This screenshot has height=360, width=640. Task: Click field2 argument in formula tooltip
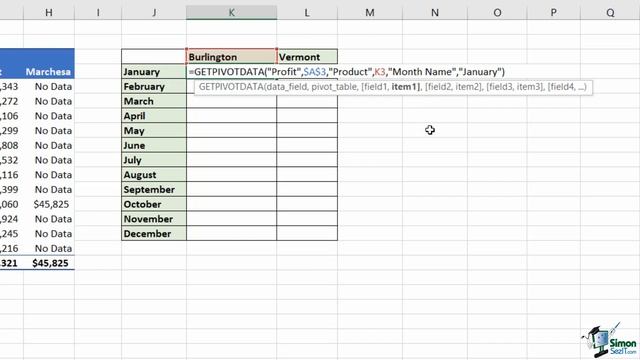tap(440, 87)
